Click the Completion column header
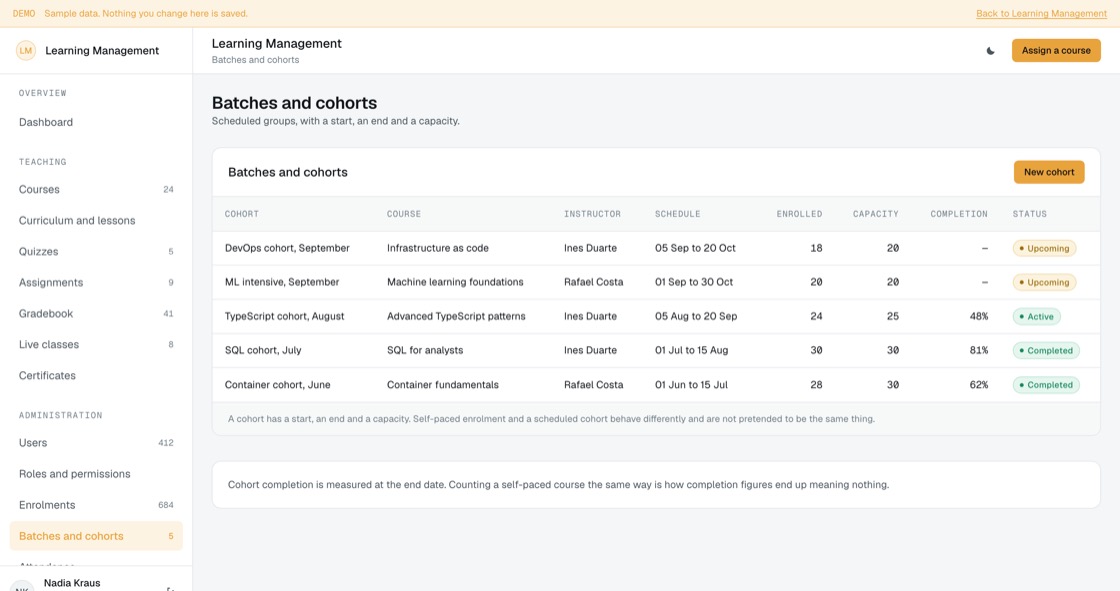This screenshot has width=1120, height=591. 959,214
